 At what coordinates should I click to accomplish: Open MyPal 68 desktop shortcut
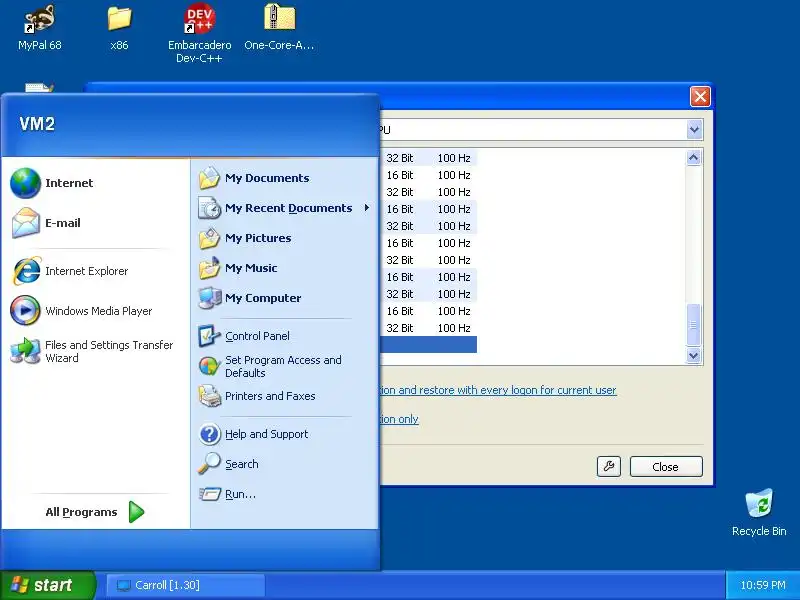coord(39,28)
